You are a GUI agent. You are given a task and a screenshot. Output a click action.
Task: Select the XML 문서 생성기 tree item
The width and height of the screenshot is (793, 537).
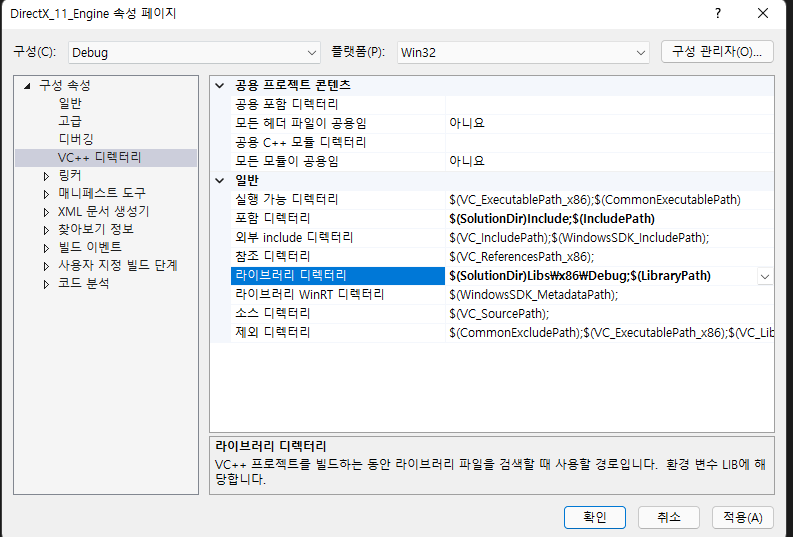(104, 211)
